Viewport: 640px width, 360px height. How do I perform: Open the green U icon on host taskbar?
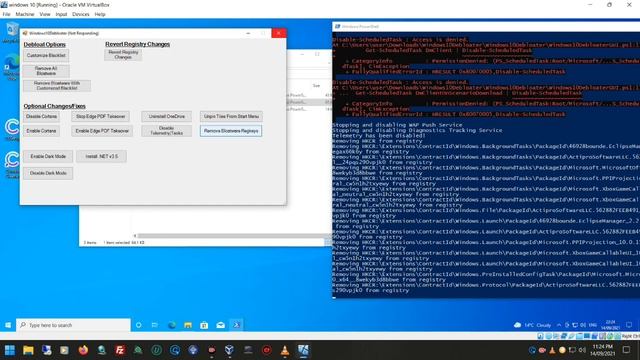click(157, 350)
